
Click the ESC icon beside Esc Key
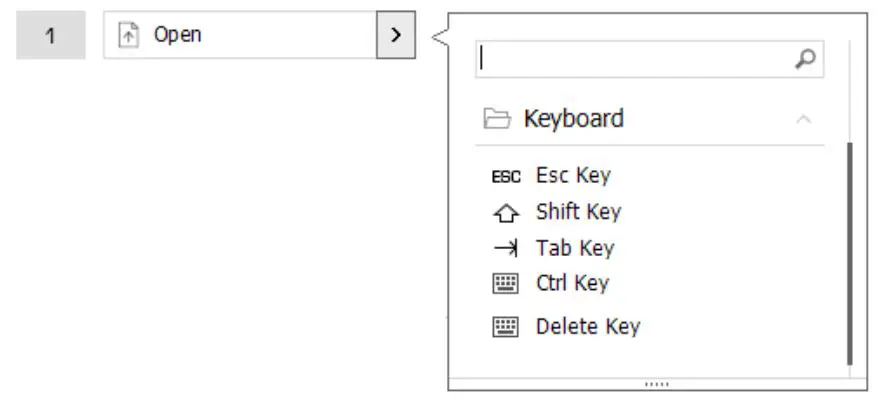[x=506, y=176]
